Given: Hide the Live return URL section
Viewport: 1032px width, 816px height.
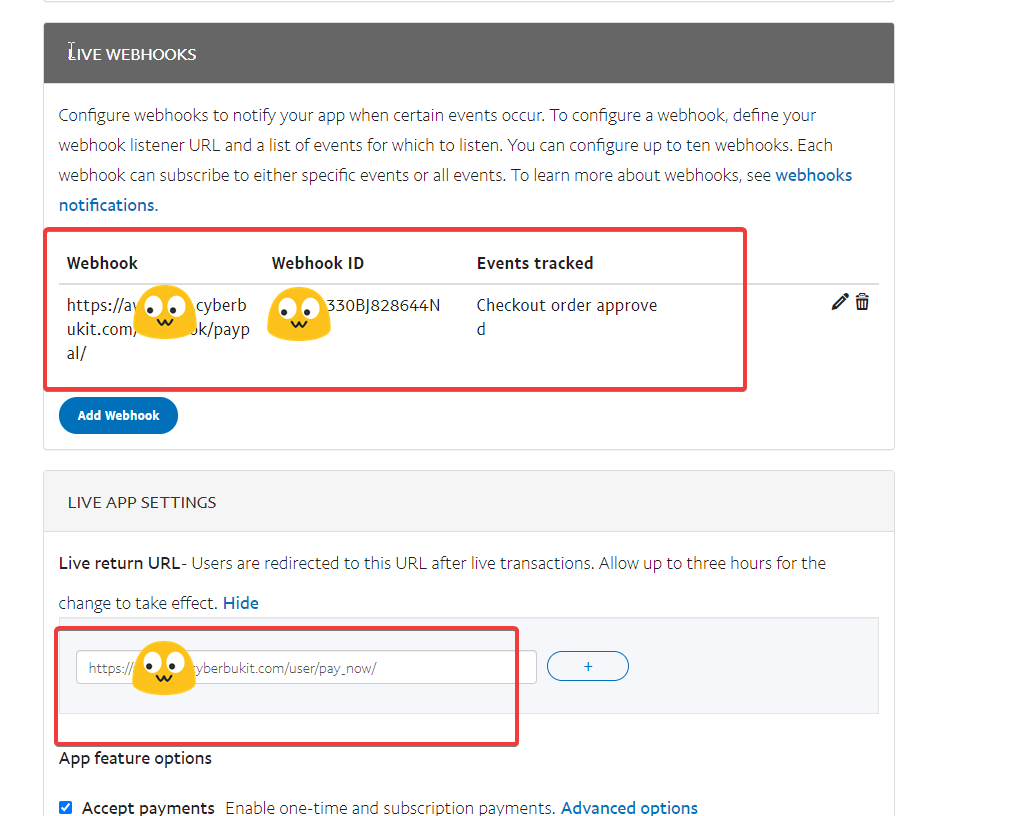Looking at the screenshot, I should click(x=240, y=603).
